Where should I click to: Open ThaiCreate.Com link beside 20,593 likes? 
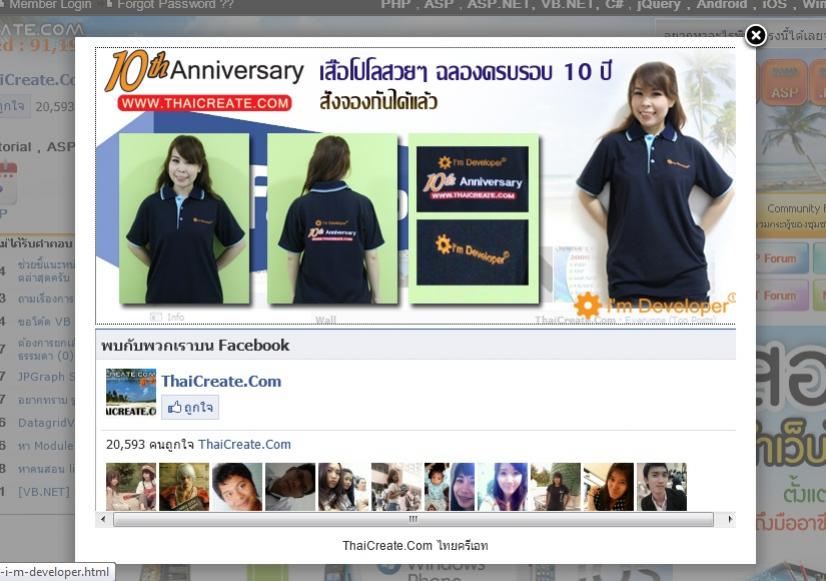click(244, 444)
